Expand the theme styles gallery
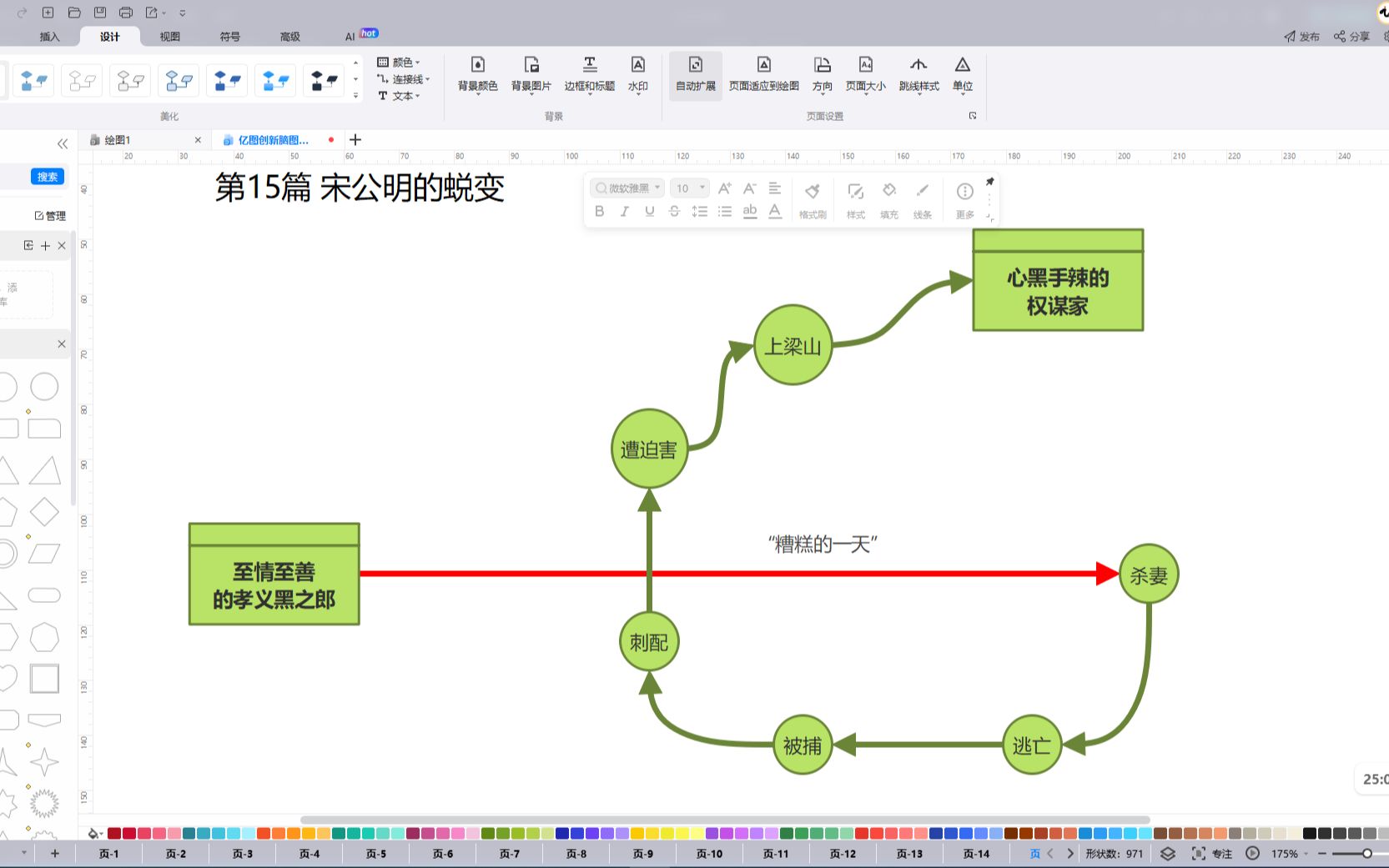Screen dimensions: 1389x868 click(356, 96)
